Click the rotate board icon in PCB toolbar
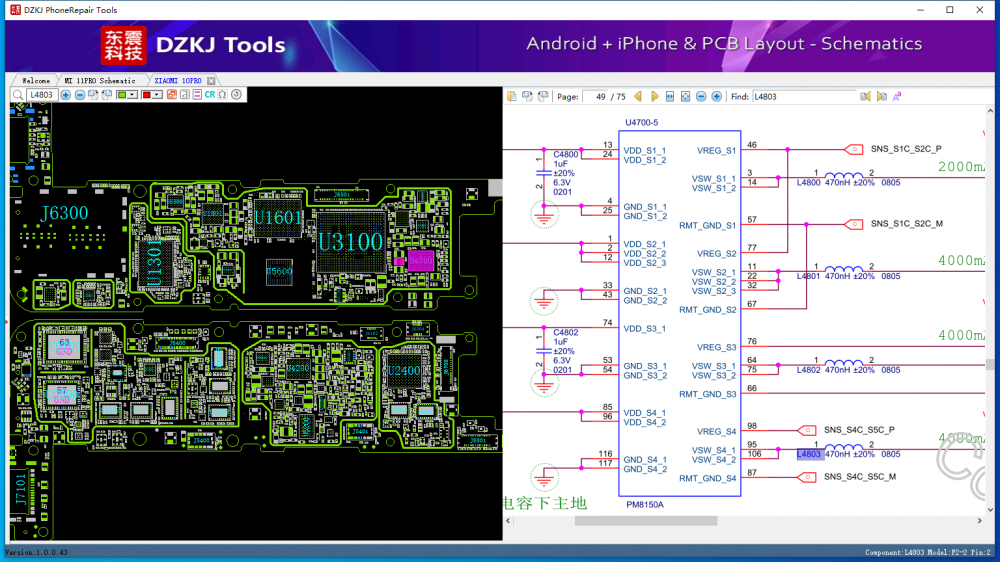 tap(93, 94)
